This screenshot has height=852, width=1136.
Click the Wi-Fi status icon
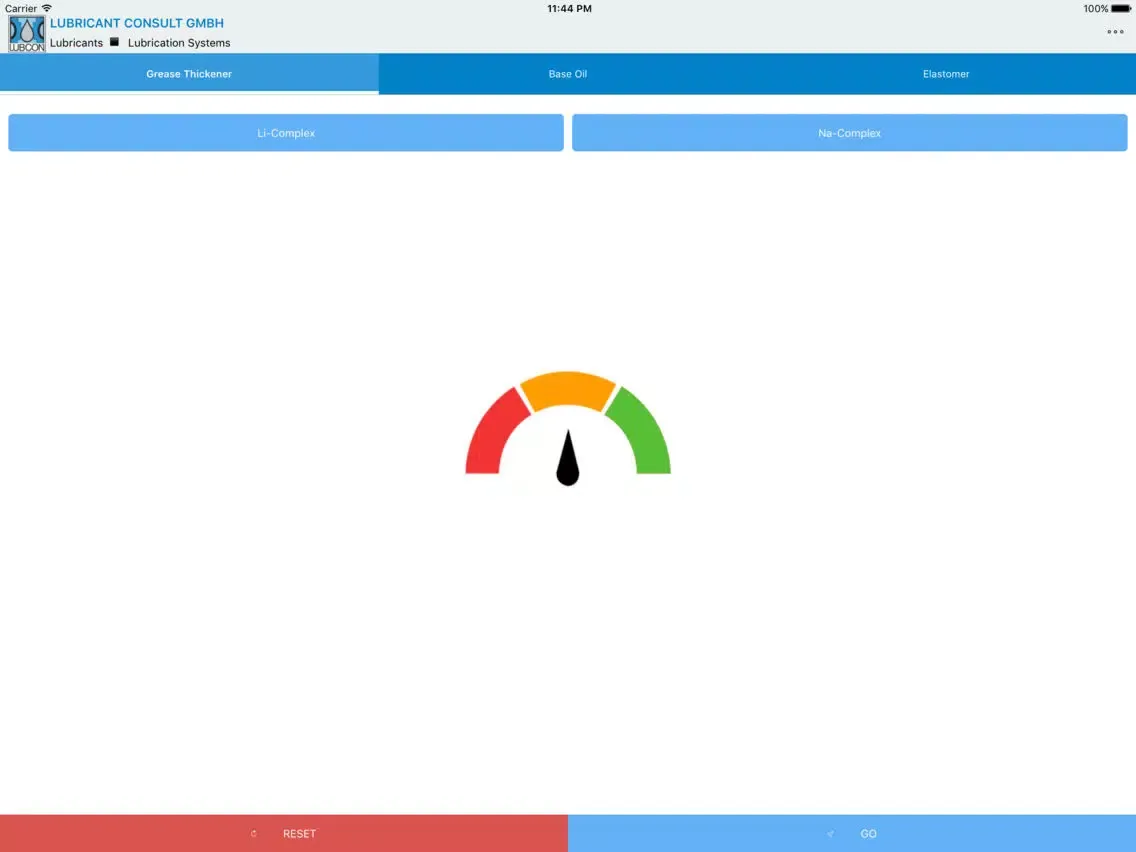point(46,8)
